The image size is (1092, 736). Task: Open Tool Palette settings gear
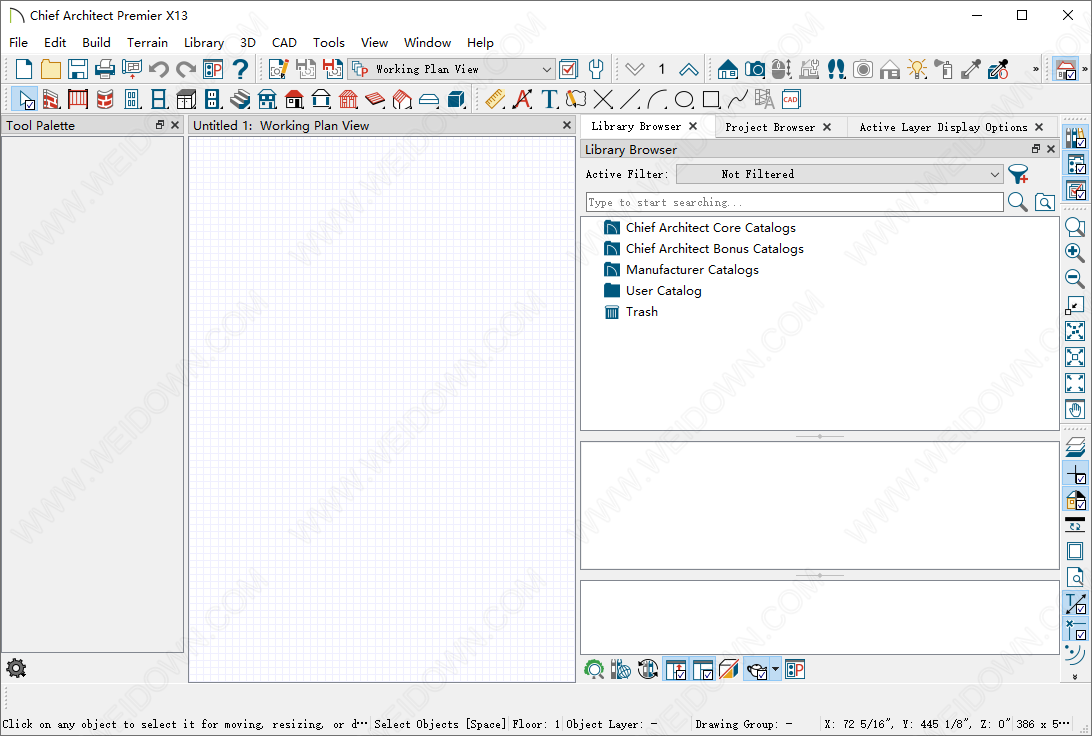coord(16,668)
